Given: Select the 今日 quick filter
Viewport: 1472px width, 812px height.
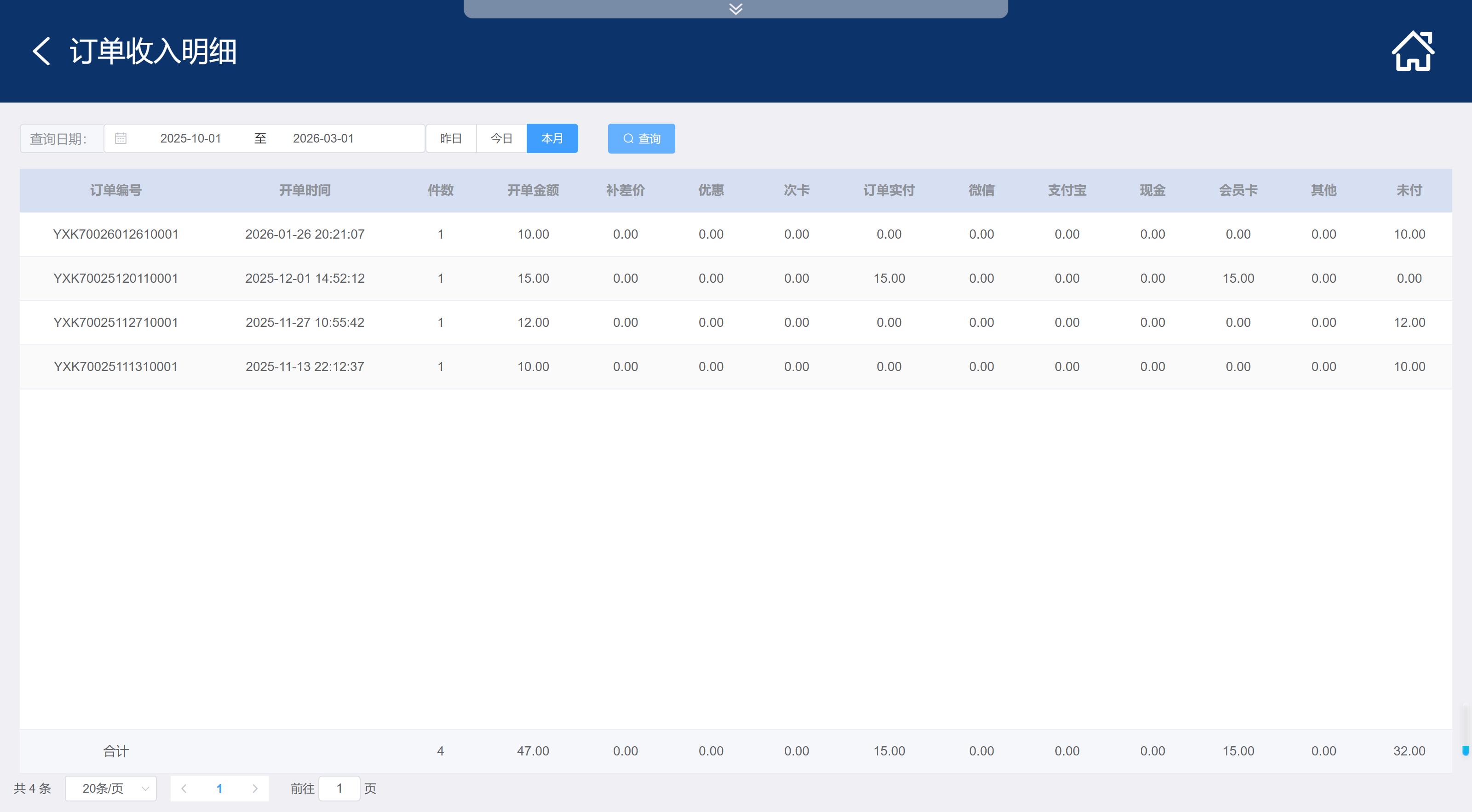Looking at the screenshot, I should (x=501, y=138).
